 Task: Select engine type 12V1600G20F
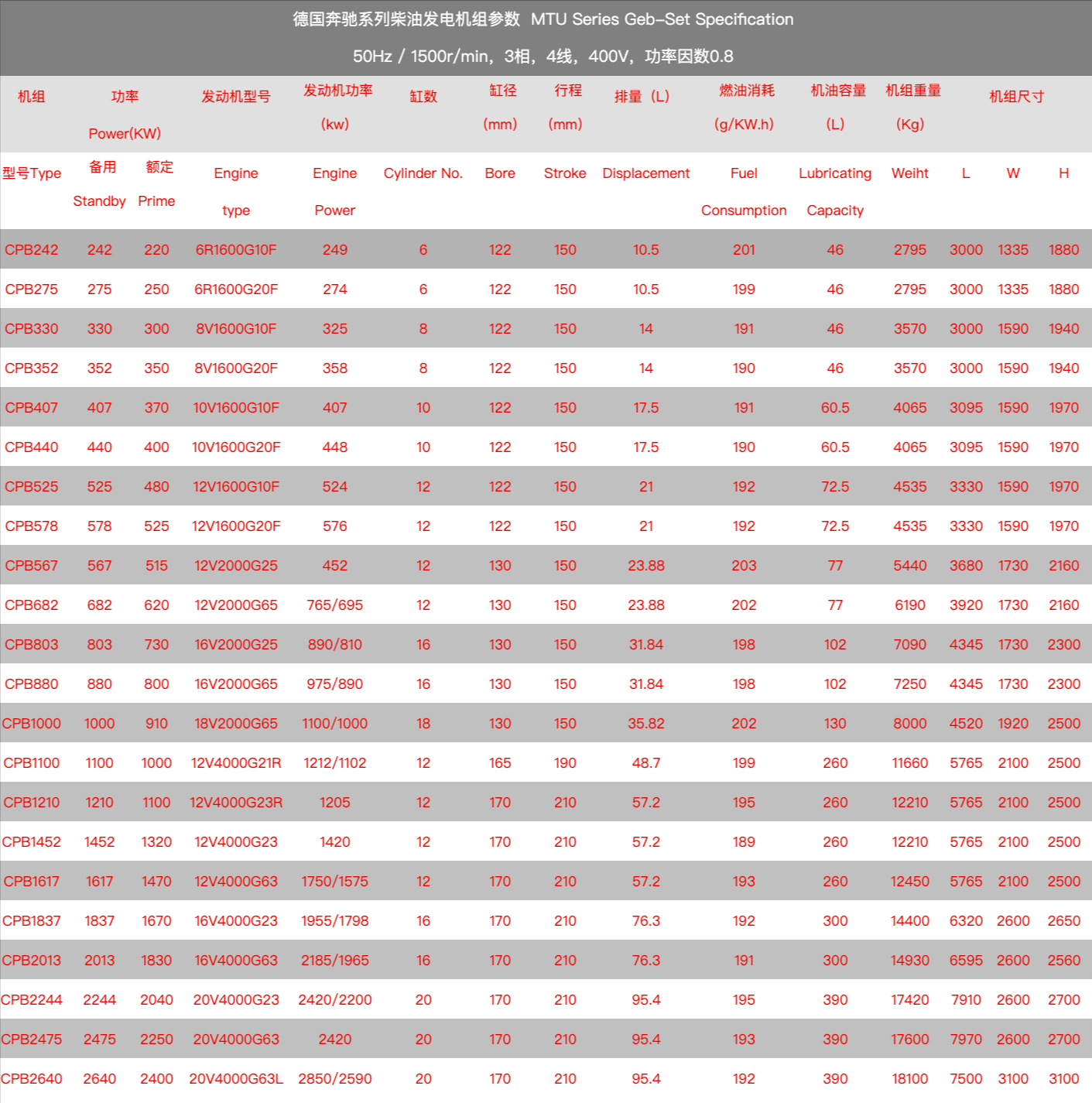[x=236, y=526]
